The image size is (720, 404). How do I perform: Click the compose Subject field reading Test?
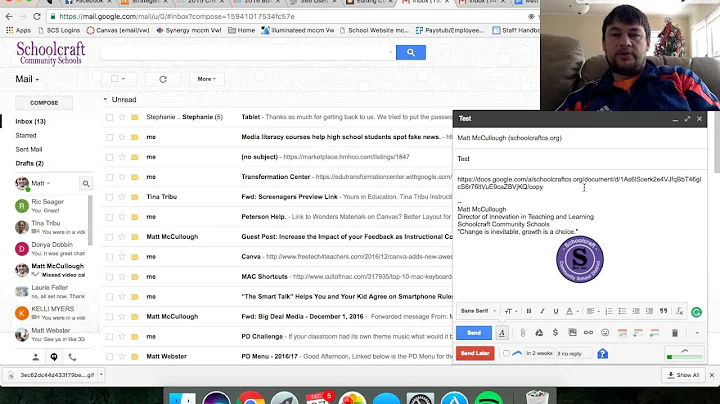(x=579, y=159)
